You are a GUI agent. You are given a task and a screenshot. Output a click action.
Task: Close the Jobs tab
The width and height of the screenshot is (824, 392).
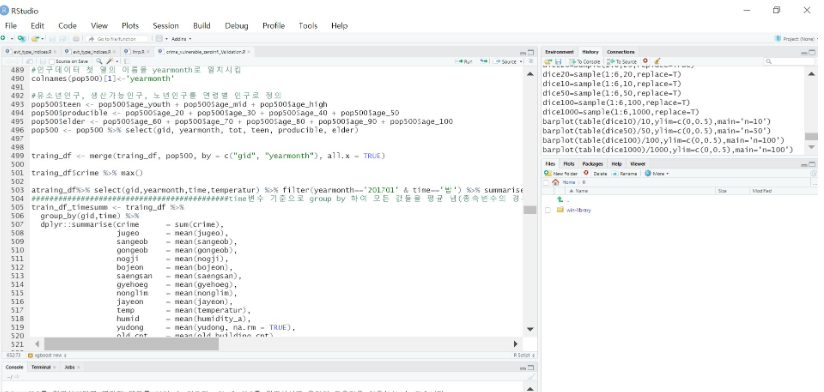point(78,367)
